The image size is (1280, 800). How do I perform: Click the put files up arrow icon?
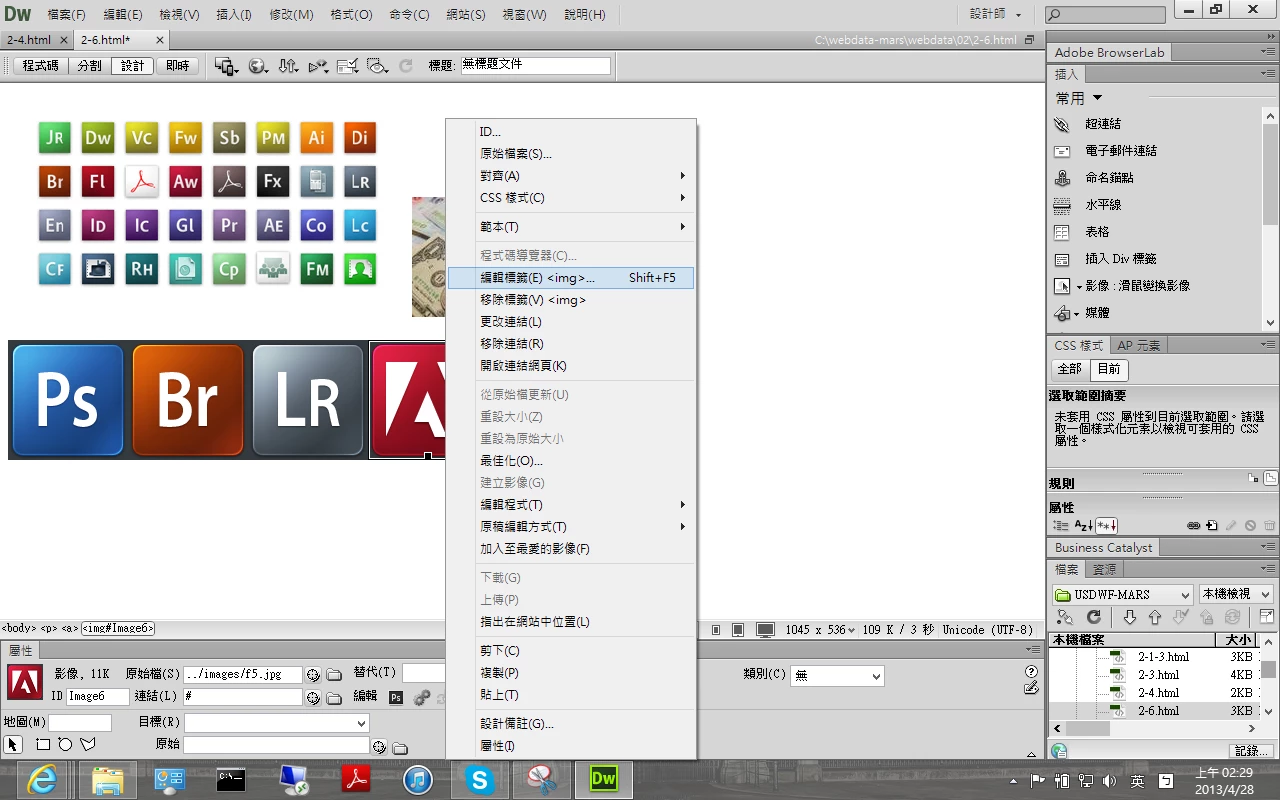coord(1155,617)
